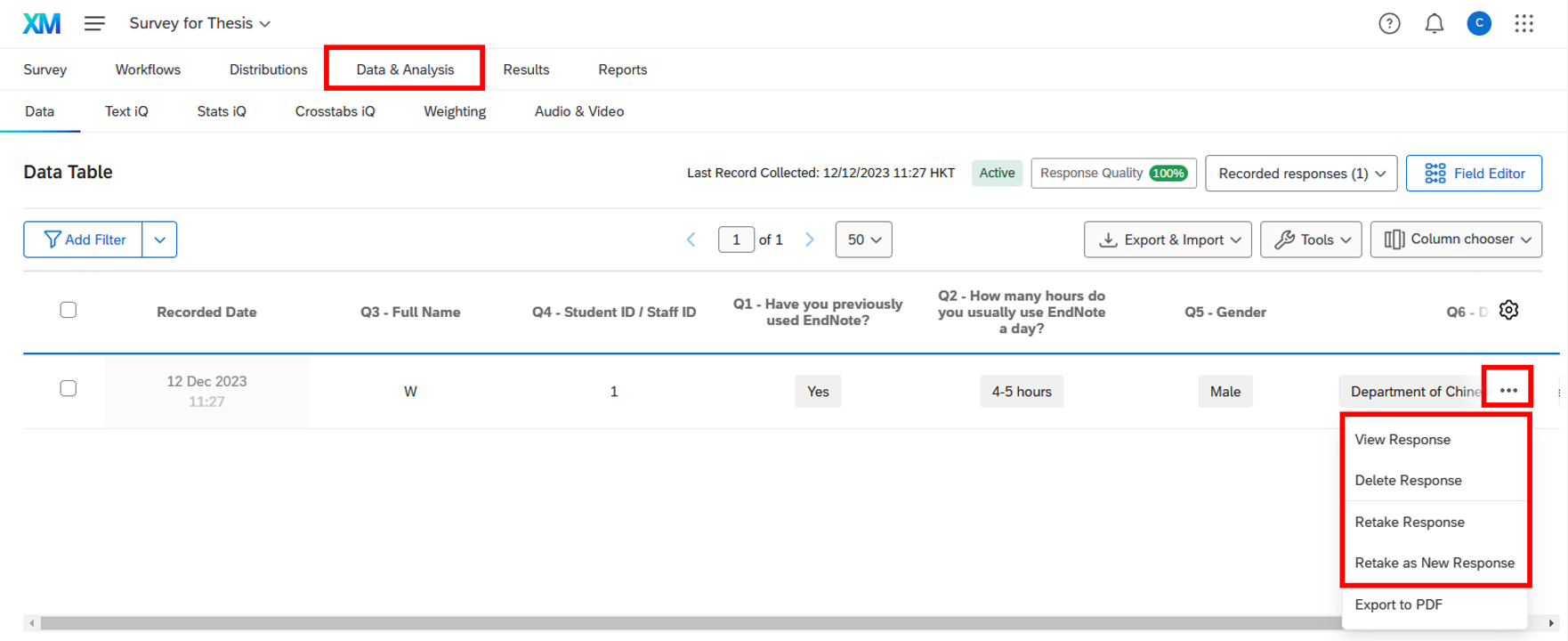The height and width of the screenshot is (641, 1568).
Task: Select all rows header checkbox
Action: (69, 310)
